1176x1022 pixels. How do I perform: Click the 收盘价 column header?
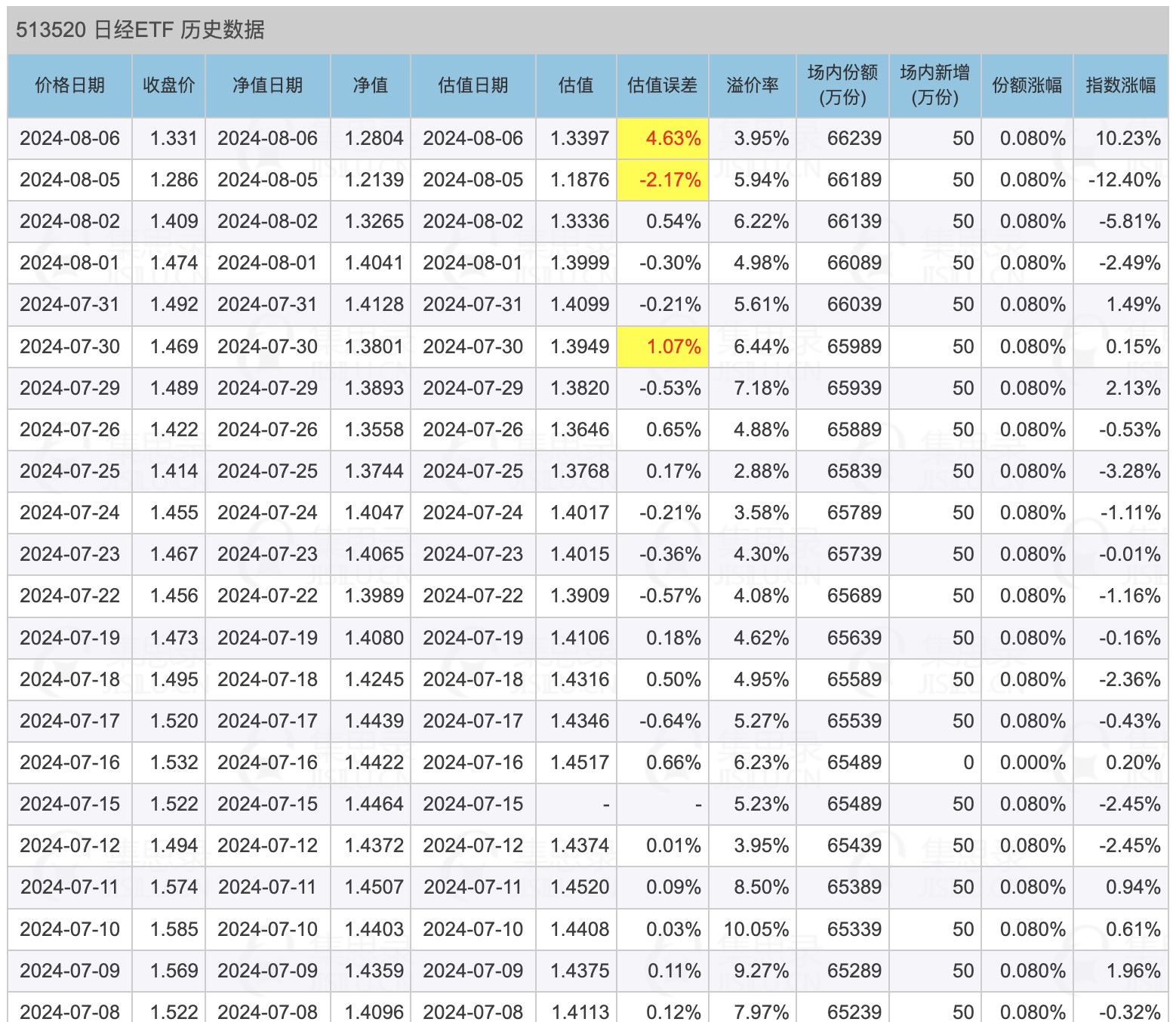[x=168, y=85]
